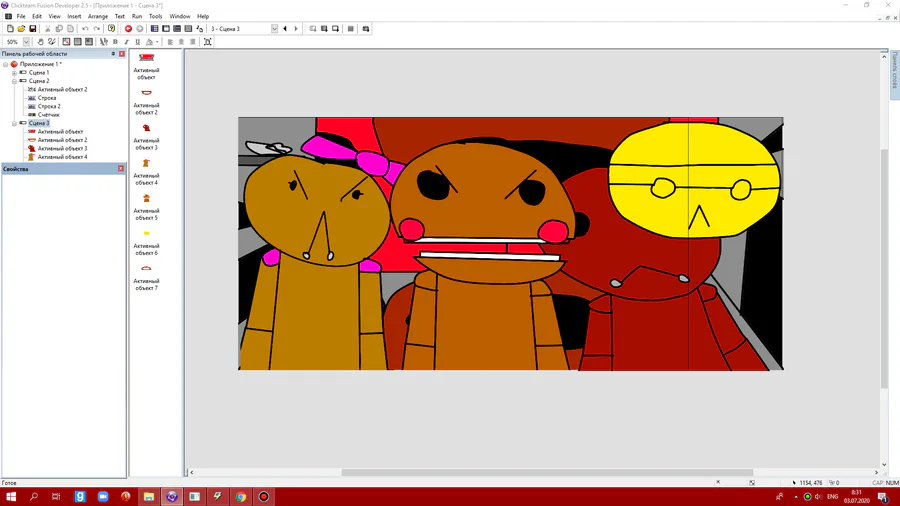Toggle bold text formatting
Image resolution: width=900 pixels, height=506 pixels.
[115, 42]
